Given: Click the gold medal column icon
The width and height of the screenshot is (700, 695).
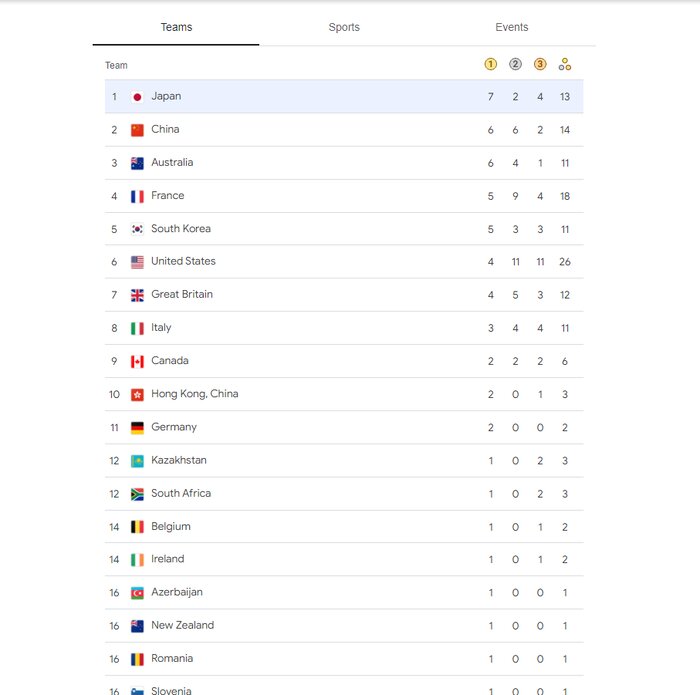Looking at the screenshot, I should 490,64.
